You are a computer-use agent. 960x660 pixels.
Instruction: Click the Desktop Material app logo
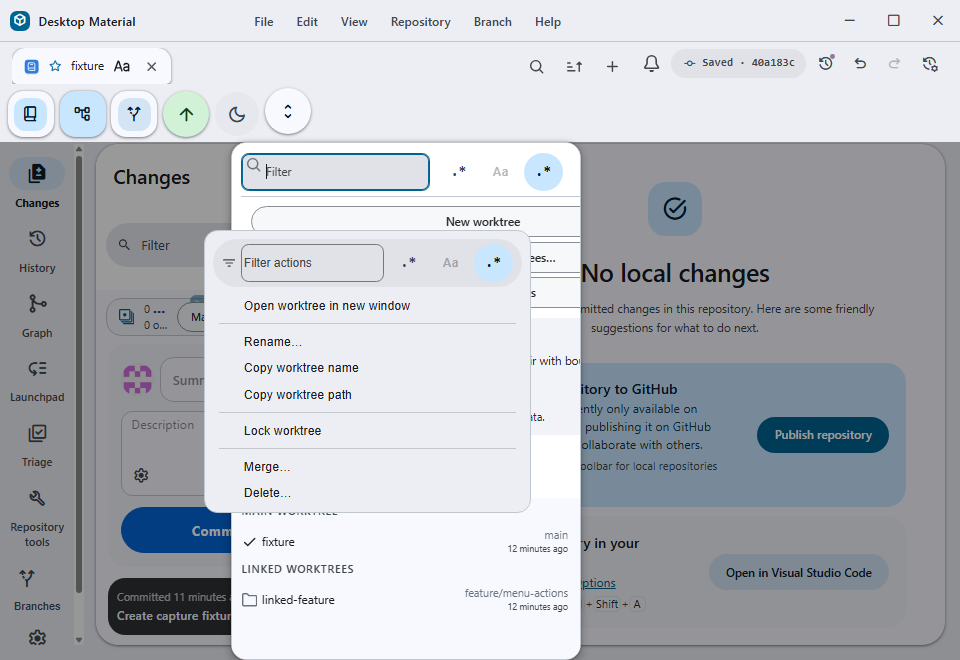click(20, 21)
